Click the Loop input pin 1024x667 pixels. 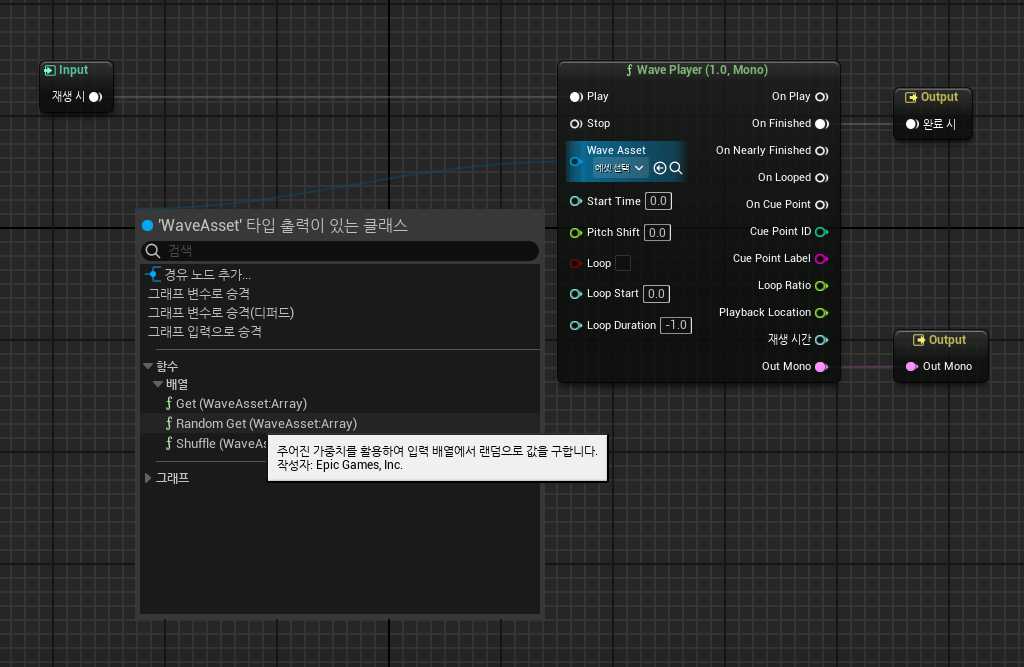click(575, 263)
